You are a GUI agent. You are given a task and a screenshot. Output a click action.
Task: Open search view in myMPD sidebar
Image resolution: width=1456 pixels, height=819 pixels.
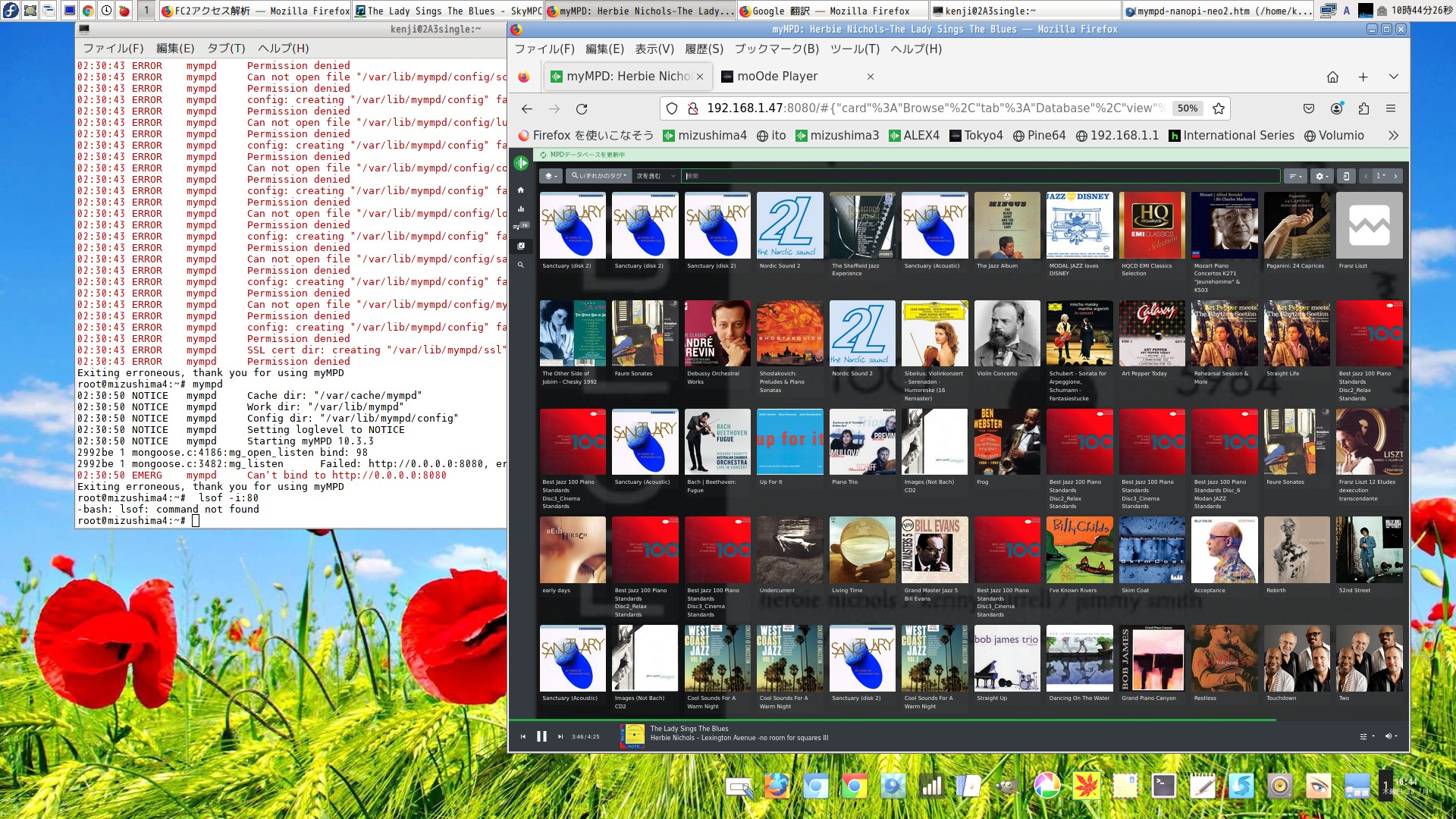(x=521, y=265)
